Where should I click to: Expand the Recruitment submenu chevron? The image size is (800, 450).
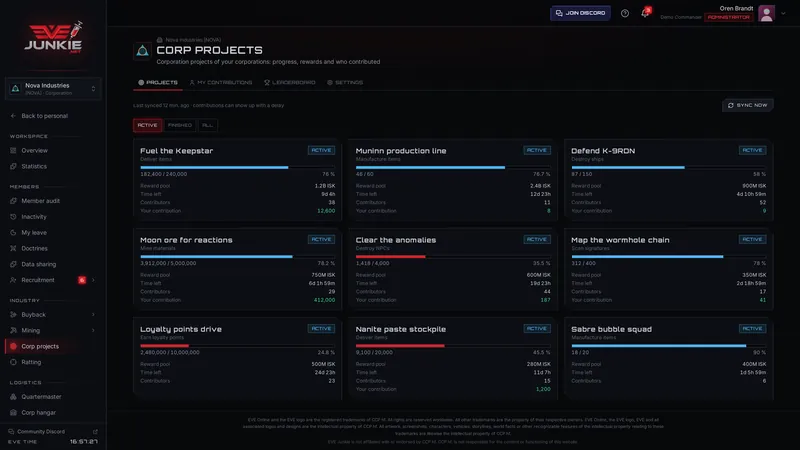tap(93, 280)
